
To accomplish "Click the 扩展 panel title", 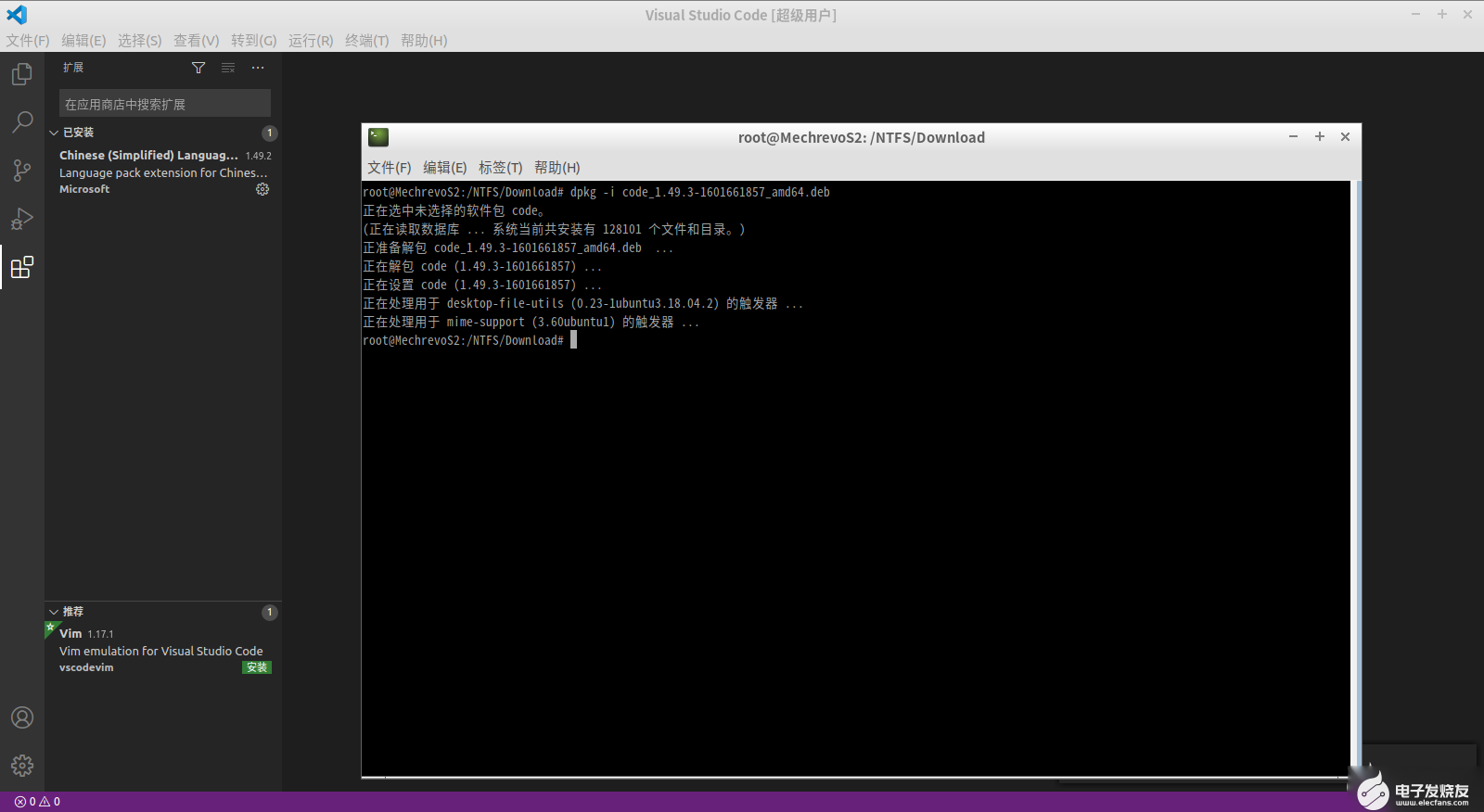I will (x=73, y=68).
